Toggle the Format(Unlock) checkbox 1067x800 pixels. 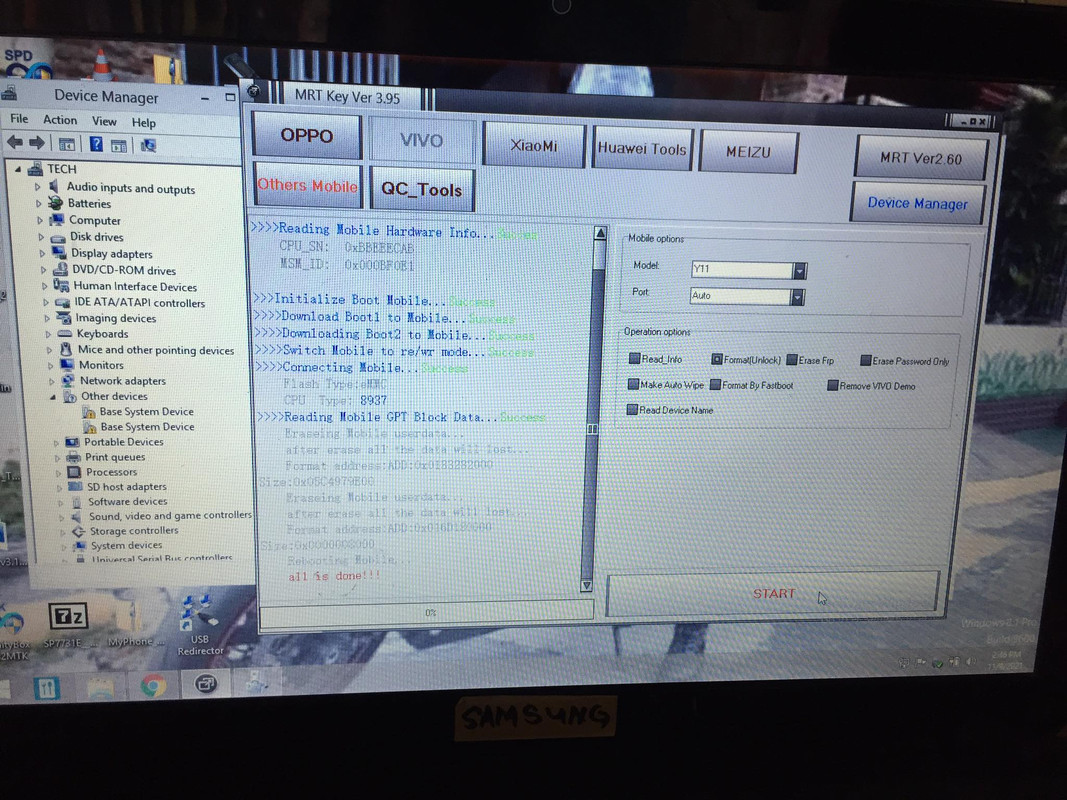(x=717, y=359)
